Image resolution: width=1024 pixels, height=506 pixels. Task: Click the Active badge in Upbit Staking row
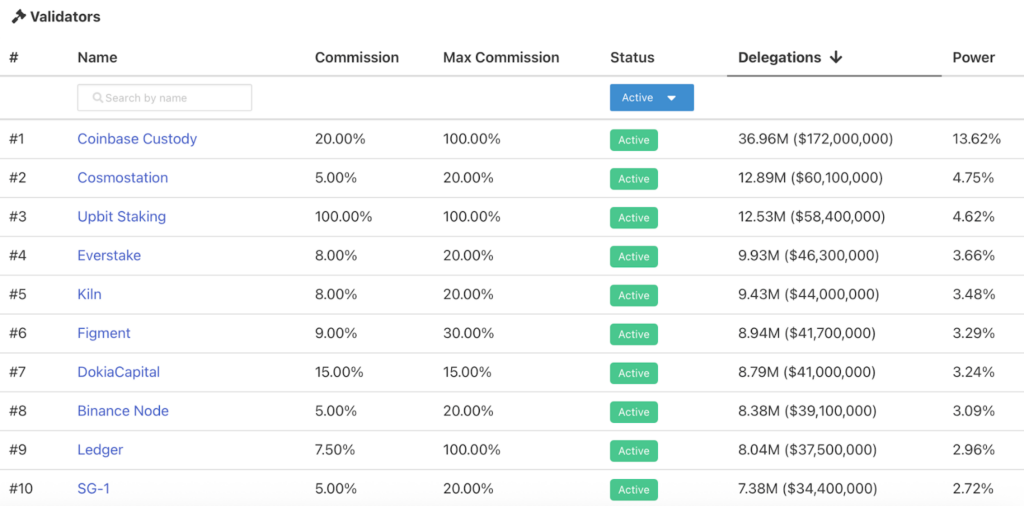coord(633,217)
